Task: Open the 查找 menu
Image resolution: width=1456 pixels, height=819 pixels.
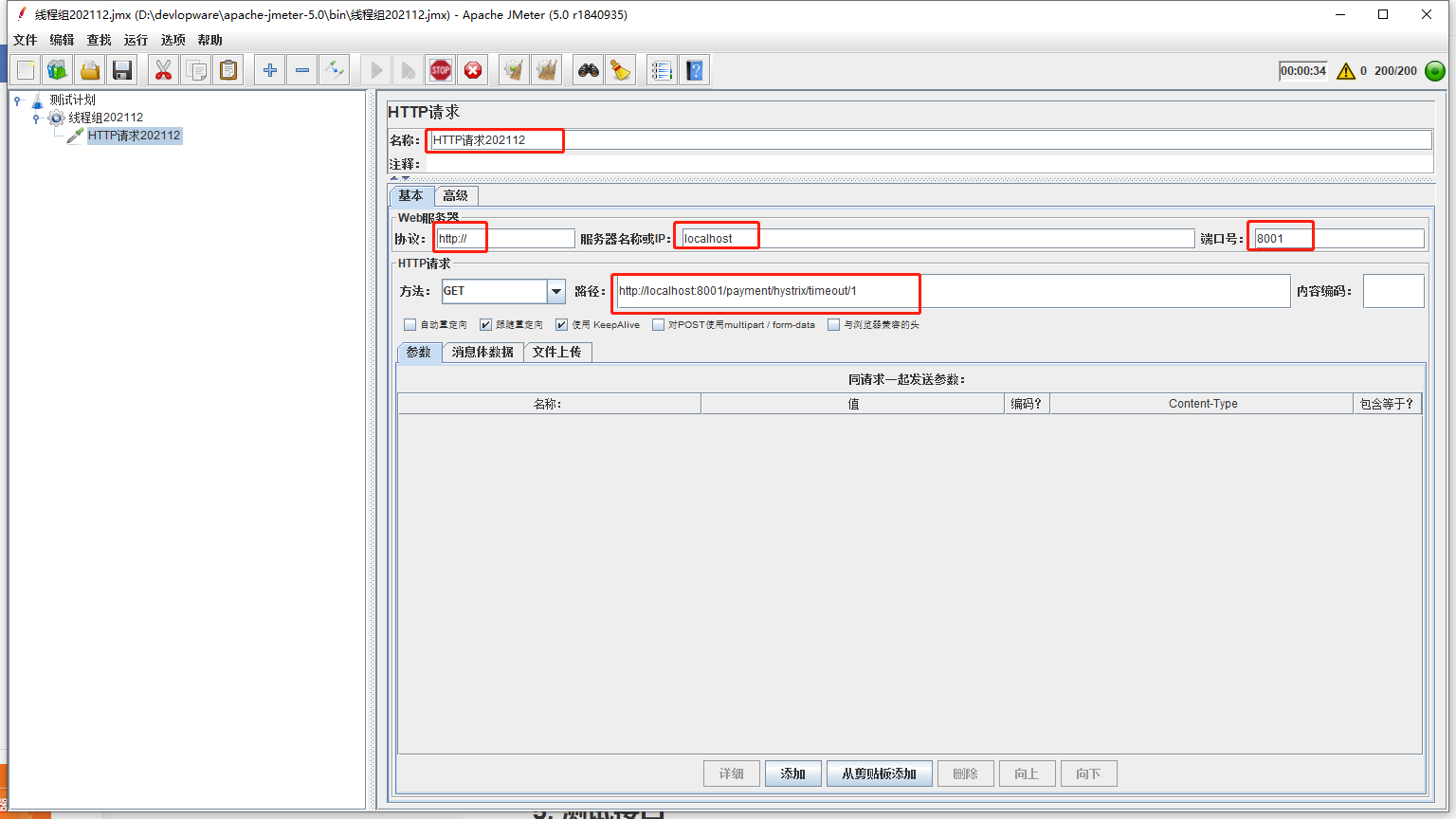Action: point(100,40)
